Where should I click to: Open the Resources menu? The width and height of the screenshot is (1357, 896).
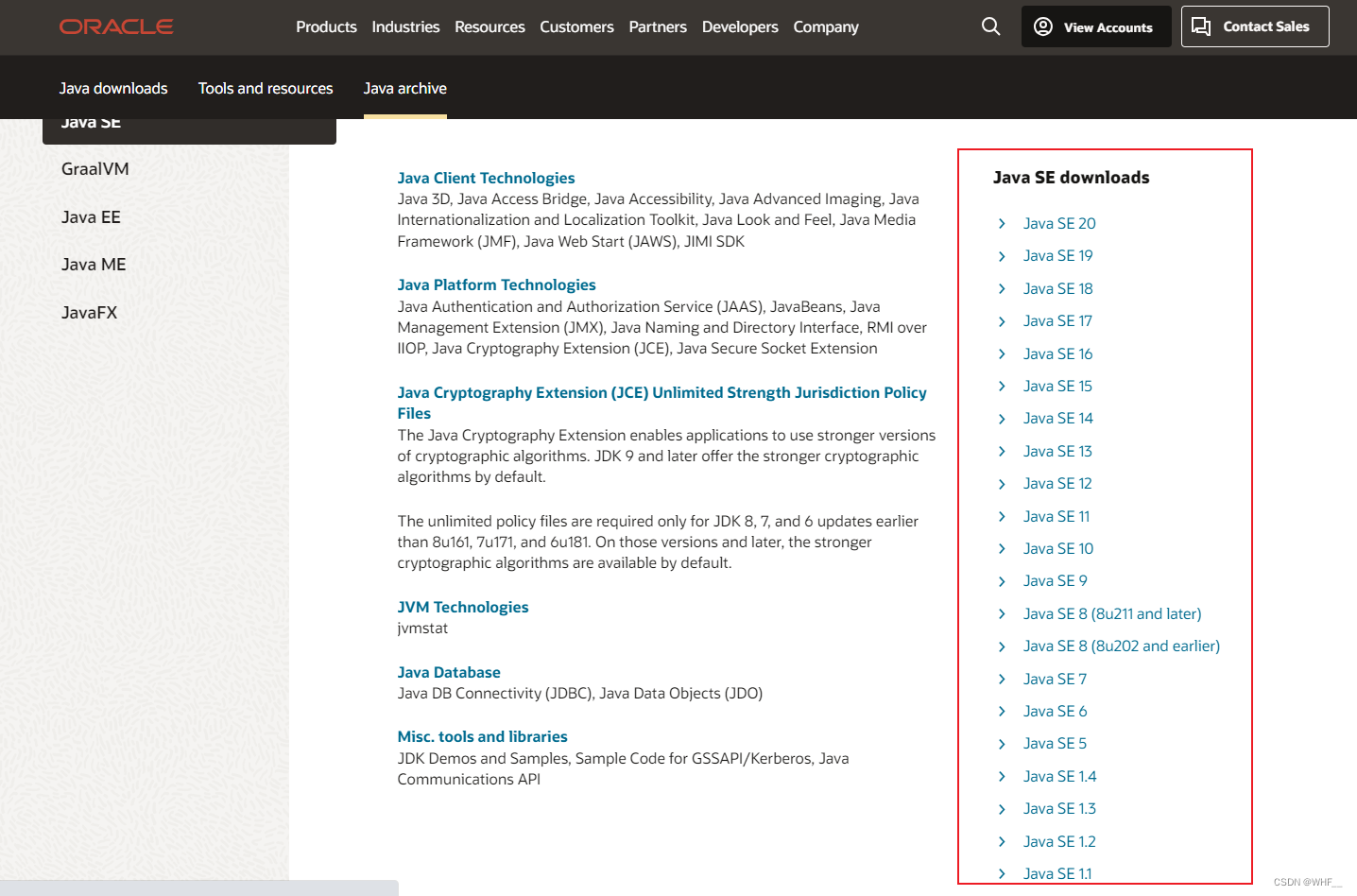pos(490,26)
